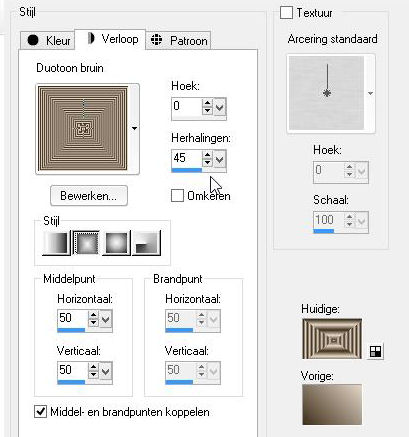The height and width of the screenshot is (437, 409).
Task: Toggle the Omkeren checkbox
Action: (177, 196)
